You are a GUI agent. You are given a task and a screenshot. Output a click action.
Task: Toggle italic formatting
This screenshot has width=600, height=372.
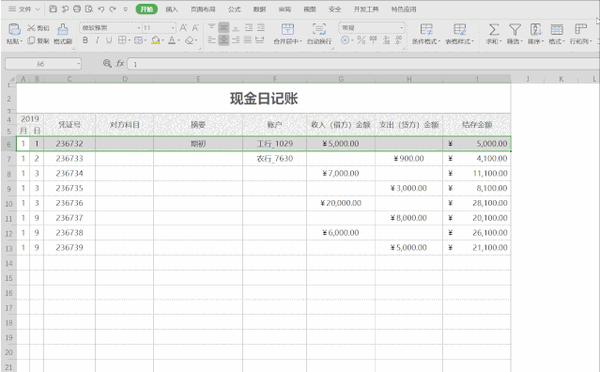(x=97, y=40)
